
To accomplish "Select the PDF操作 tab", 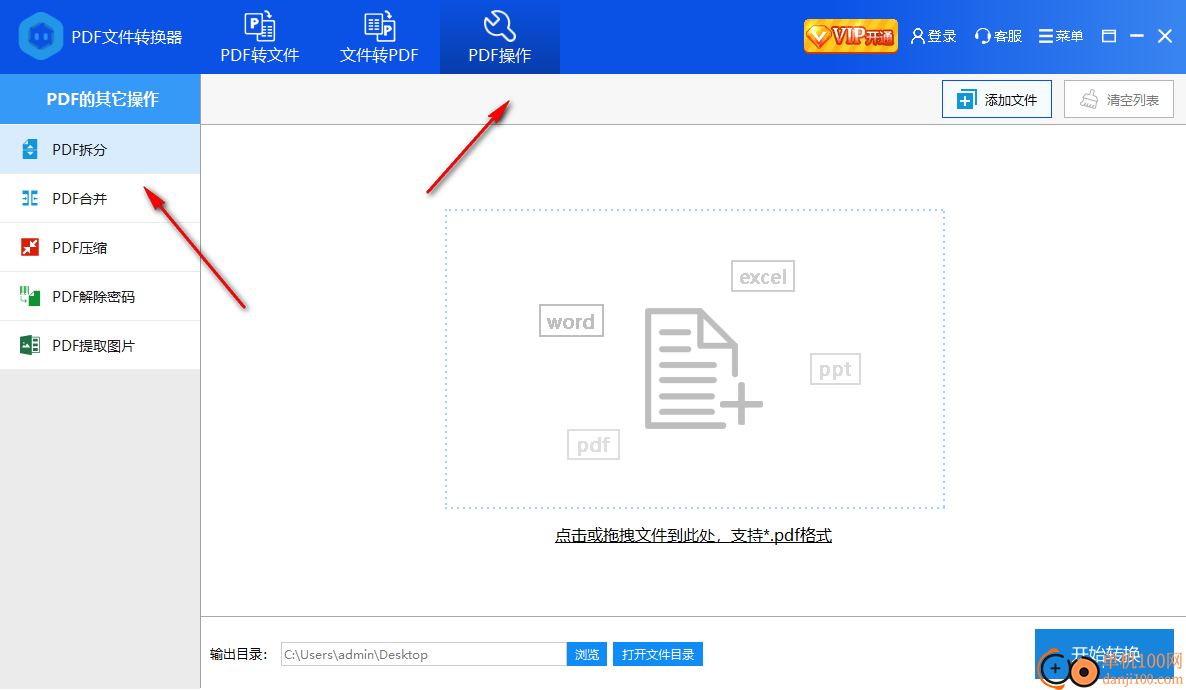I will pos(499,37).
